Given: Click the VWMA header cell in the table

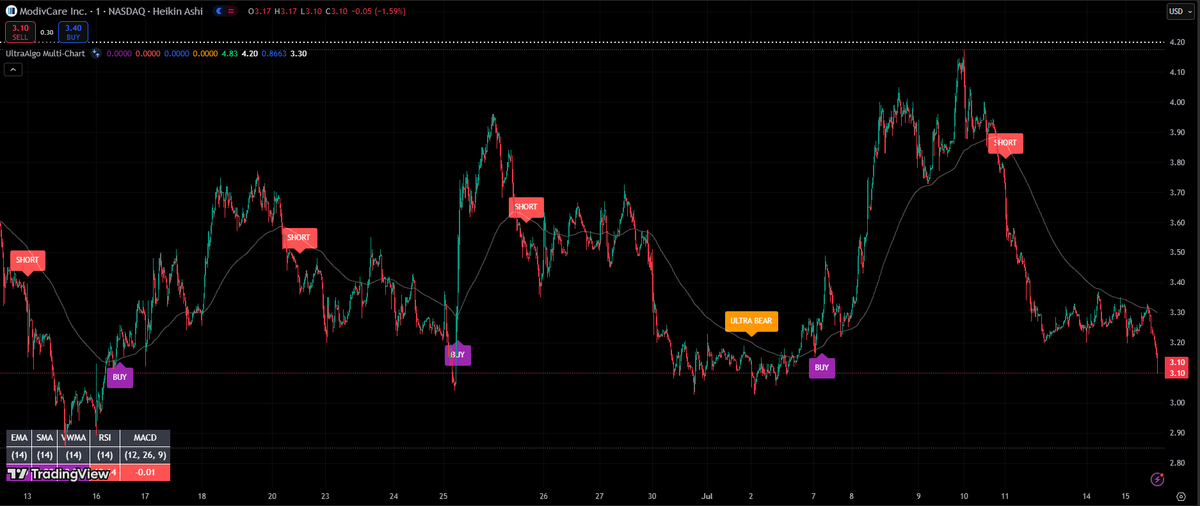Looking at the screenshot, I should point(73,438).
